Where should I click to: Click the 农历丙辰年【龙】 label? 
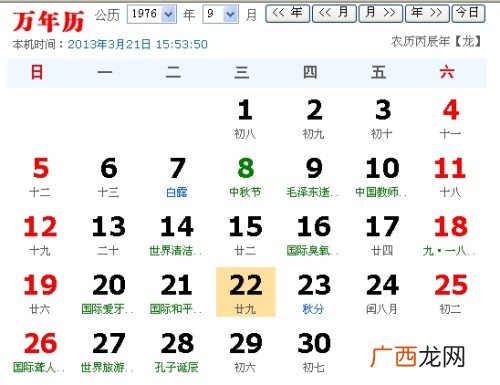click(x=437, y=42)
